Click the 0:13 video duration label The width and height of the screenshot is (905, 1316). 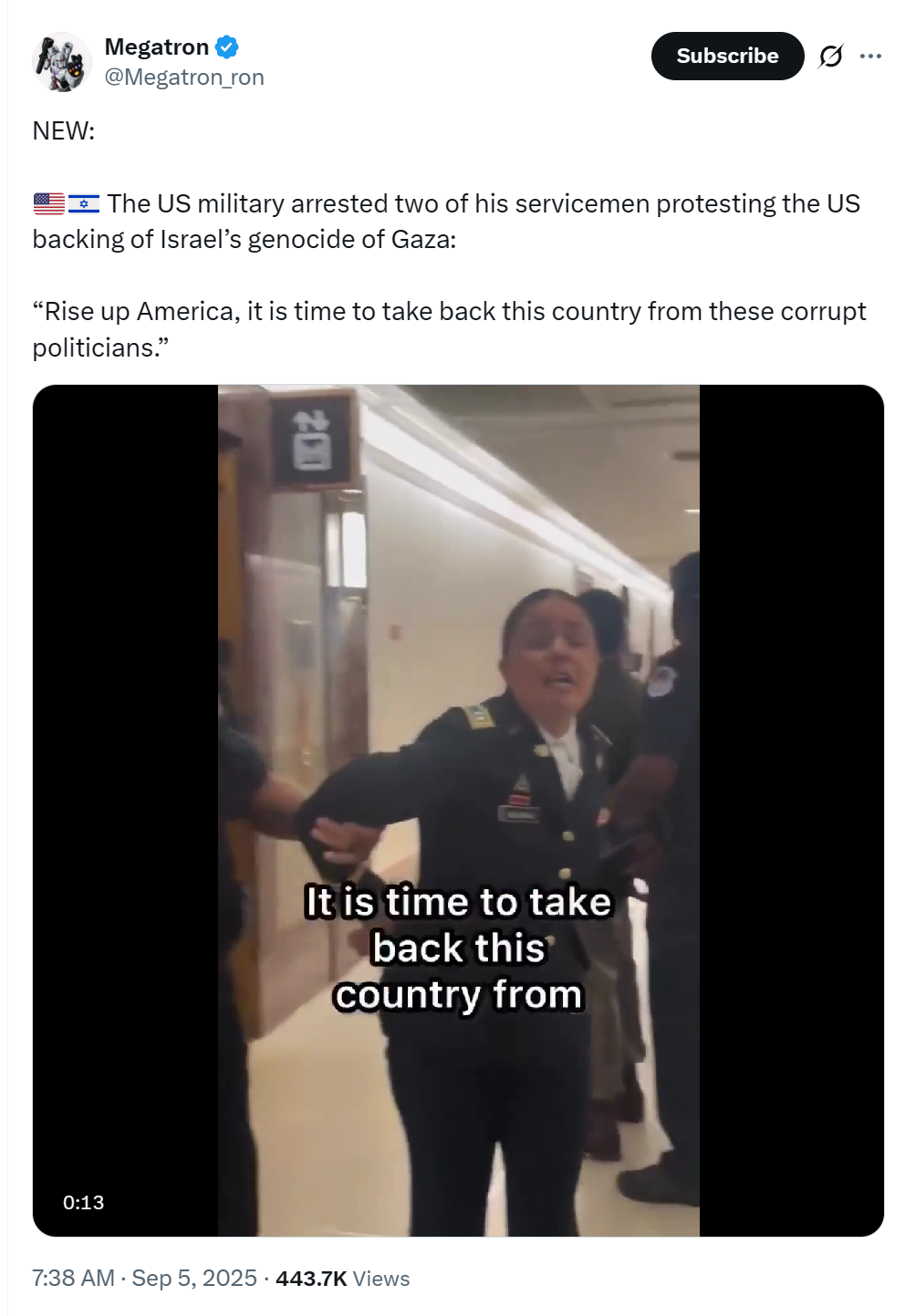pyautogui.click(x=83, y=1202)
